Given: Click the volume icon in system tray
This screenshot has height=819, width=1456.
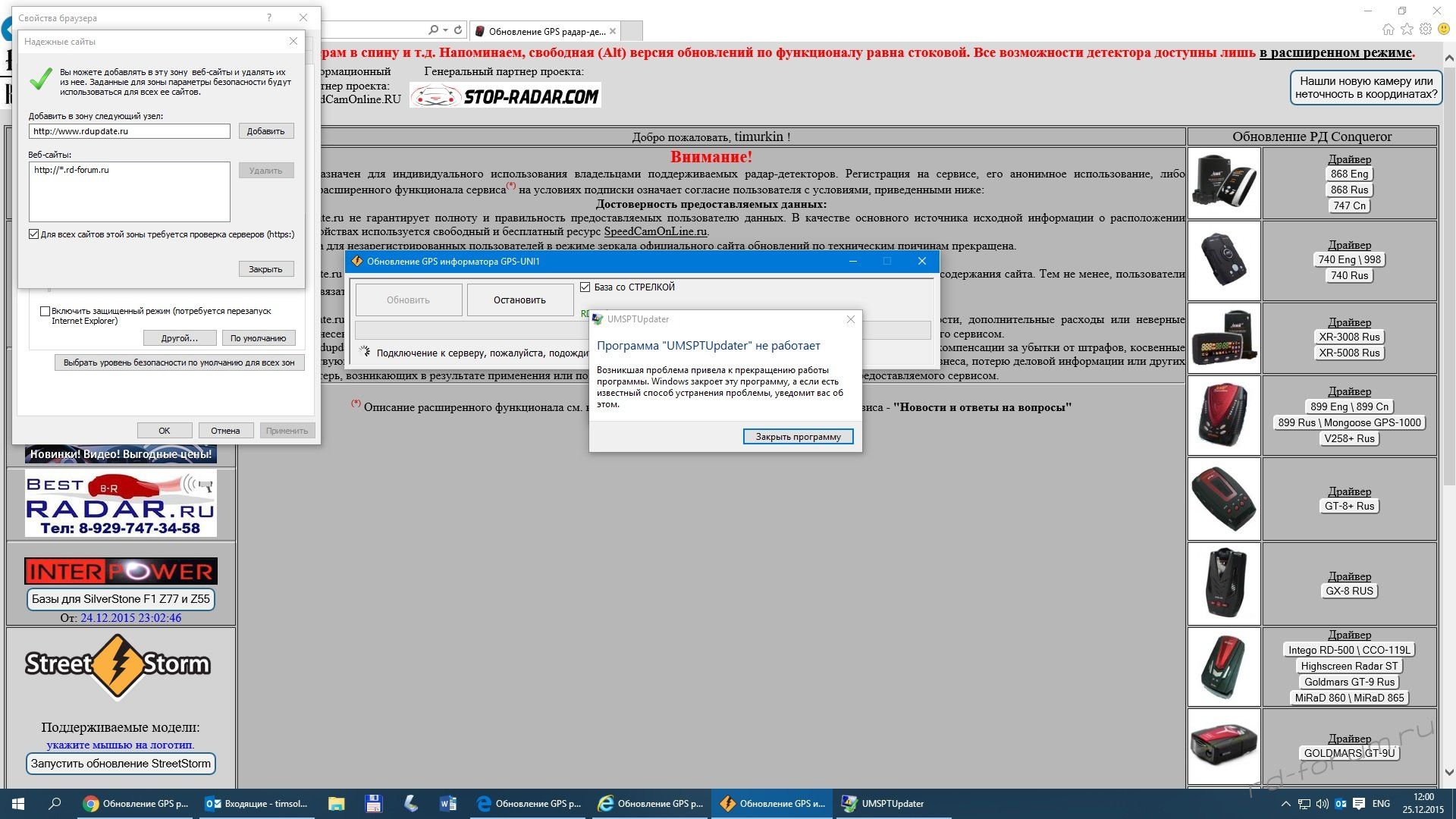Looking at the screenshot, I should pos(1323,804).
